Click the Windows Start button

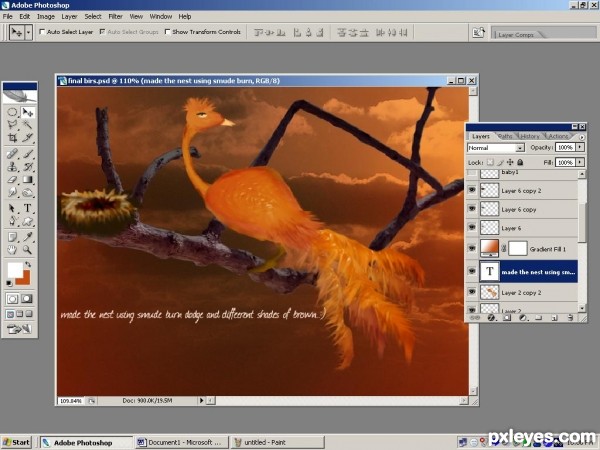tap(16, 443)
